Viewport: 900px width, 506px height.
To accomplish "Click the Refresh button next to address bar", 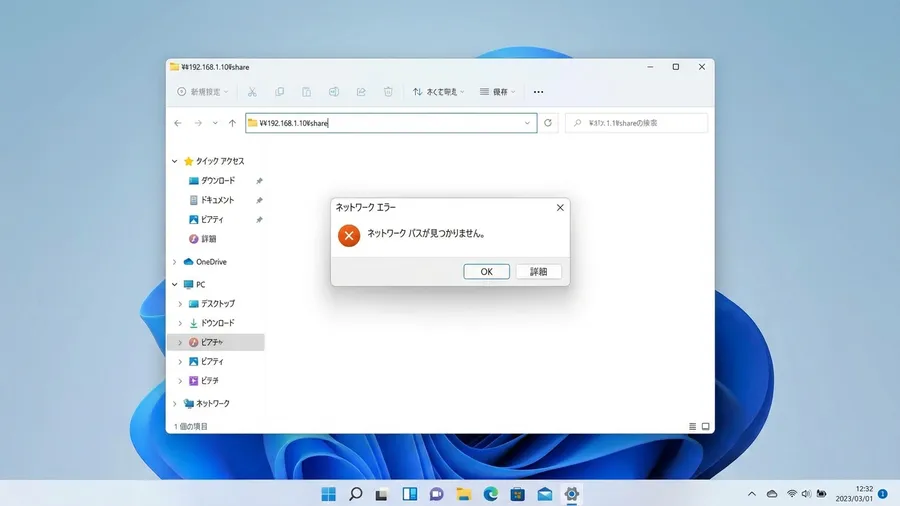I will coord(548,123).
